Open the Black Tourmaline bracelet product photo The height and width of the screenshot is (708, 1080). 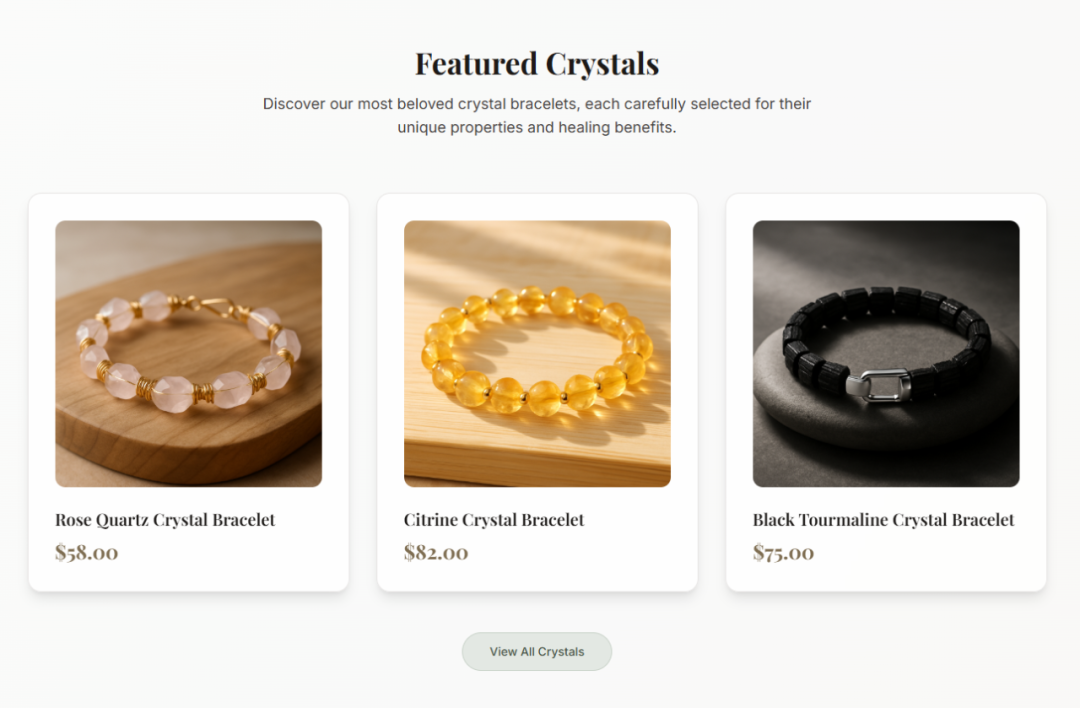coord(886,353)
